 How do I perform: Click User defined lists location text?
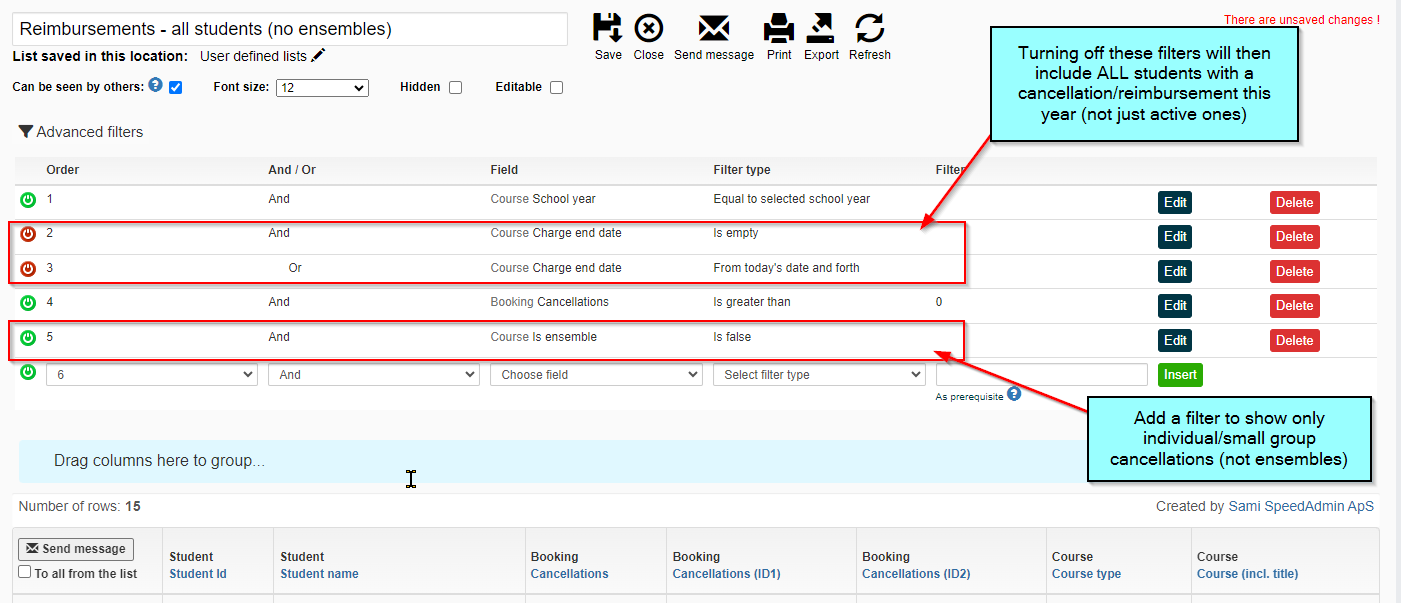[x=253, y=56]
